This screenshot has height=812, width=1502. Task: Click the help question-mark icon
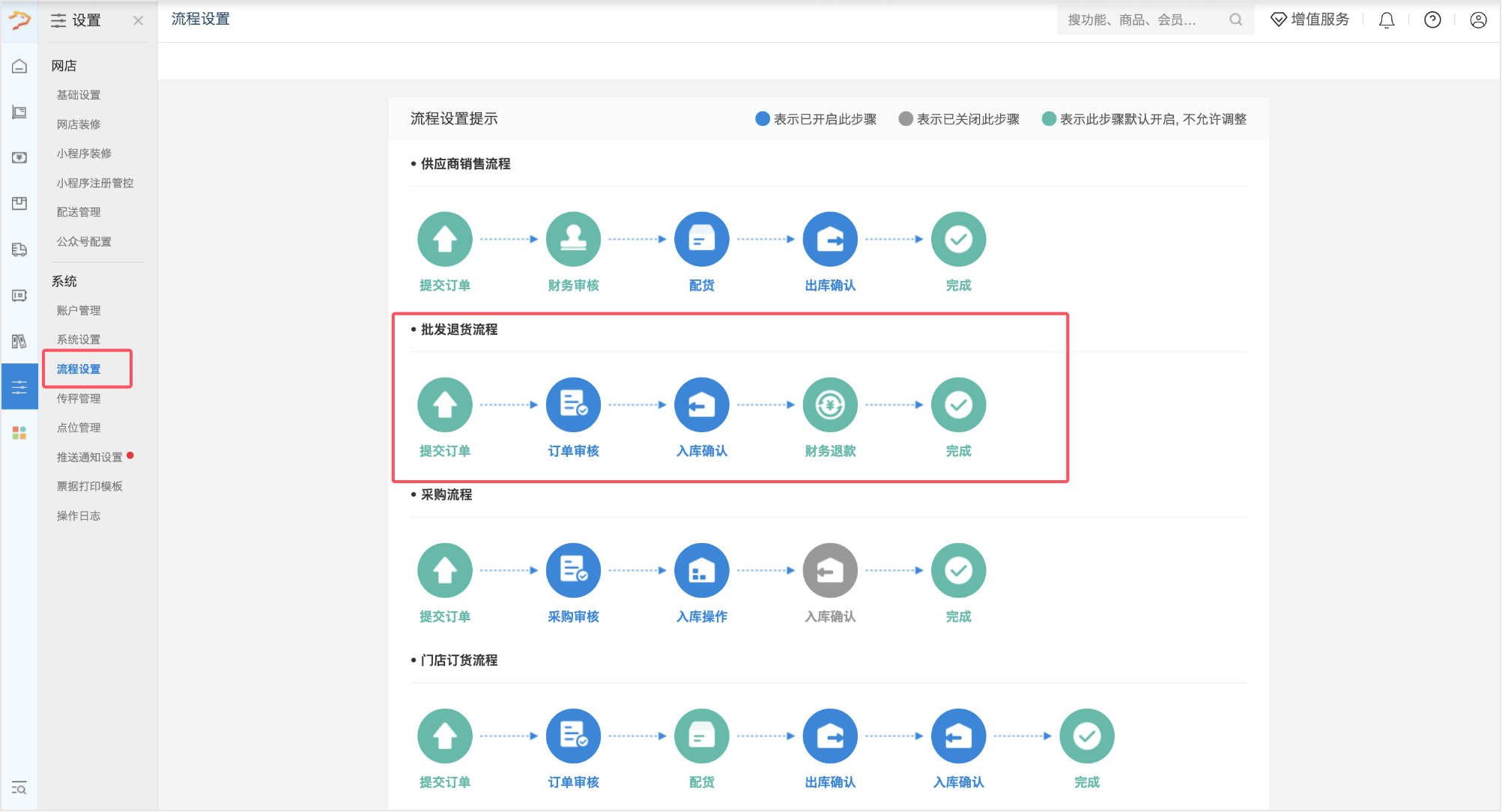pos(1432,19)
